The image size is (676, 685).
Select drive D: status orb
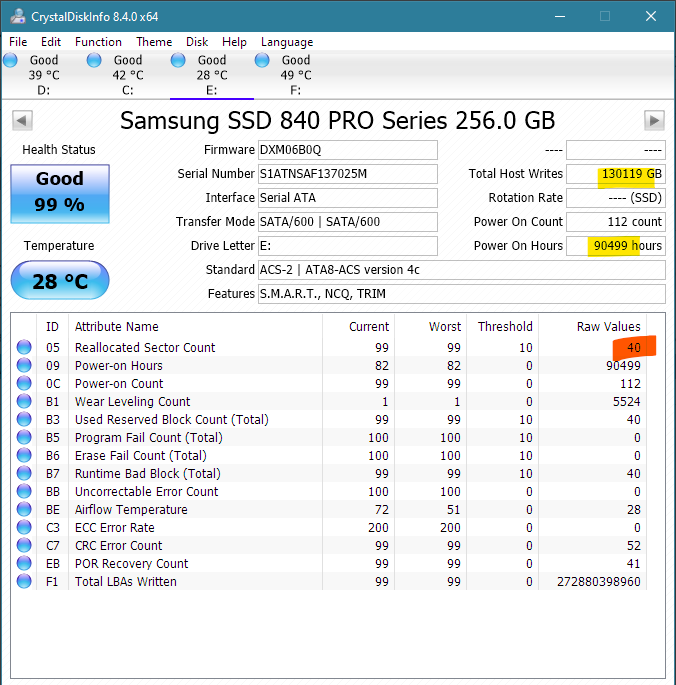(x=10, y=60)
